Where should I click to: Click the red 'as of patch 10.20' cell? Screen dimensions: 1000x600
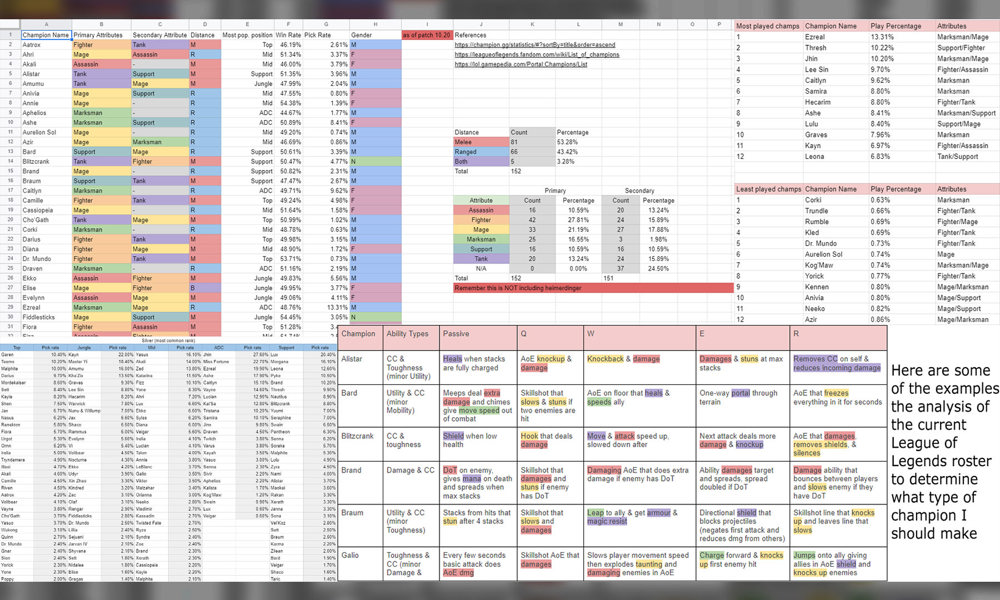coord(427,35)
